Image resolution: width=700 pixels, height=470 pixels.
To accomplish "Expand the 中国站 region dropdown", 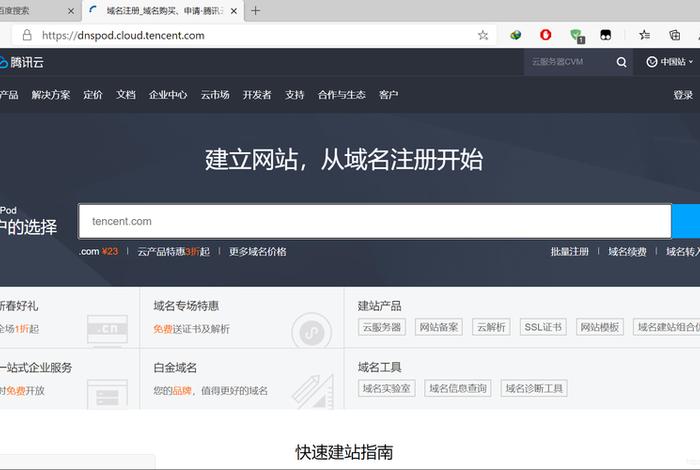I will click(x=670, y=62).
